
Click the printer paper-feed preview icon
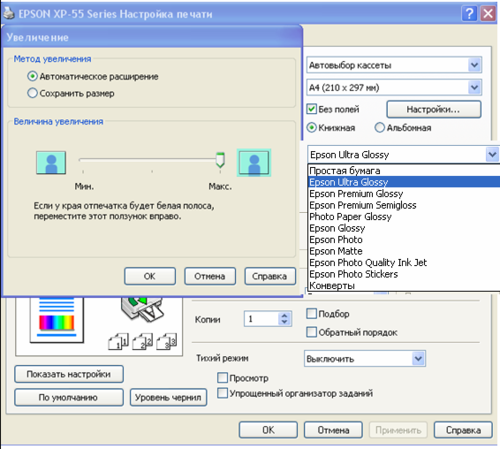(143, 308)
